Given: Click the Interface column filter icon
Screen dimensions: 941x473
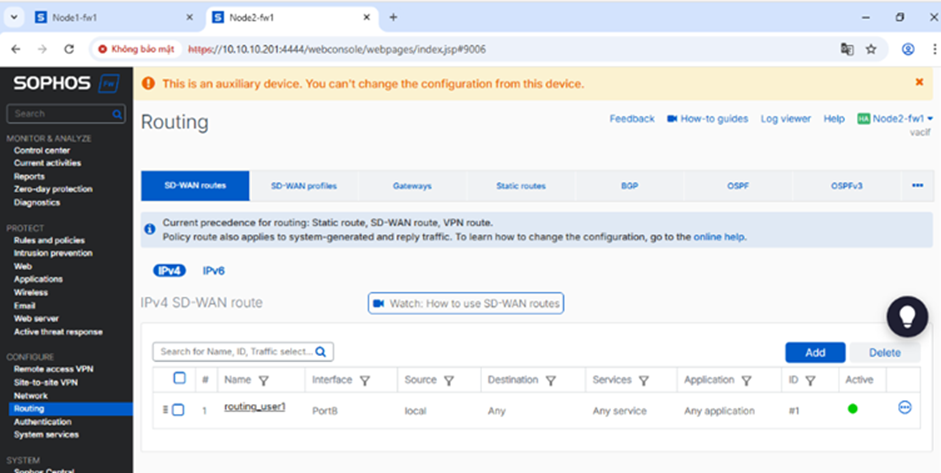Looking at the screenshot, I should pos(365,381).
